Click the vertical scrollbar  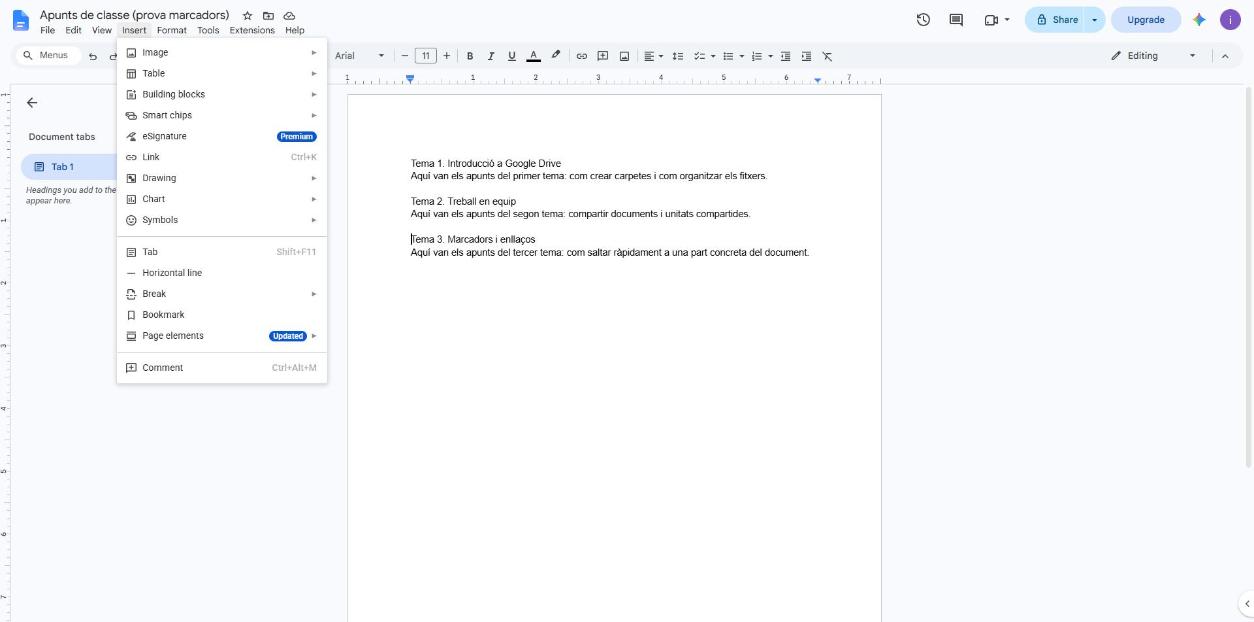1247,276
